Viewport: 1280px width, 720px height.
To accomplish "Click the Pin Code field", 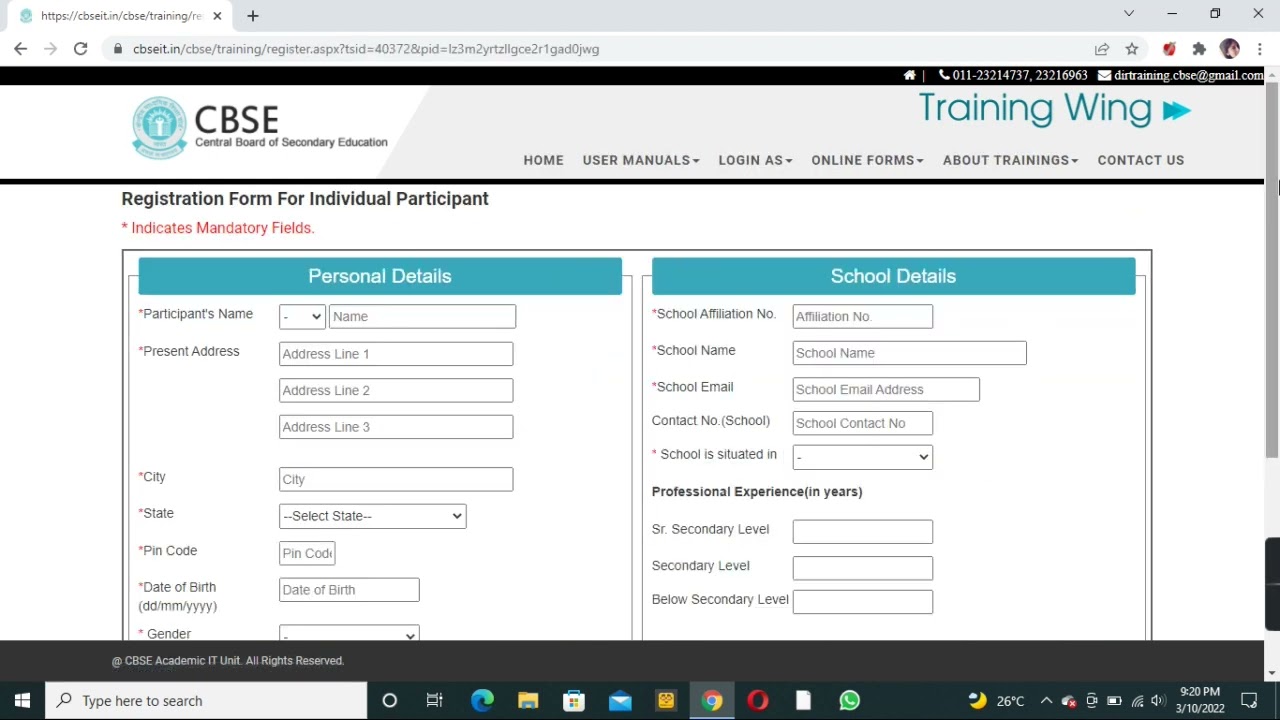I will coord(307,553).
